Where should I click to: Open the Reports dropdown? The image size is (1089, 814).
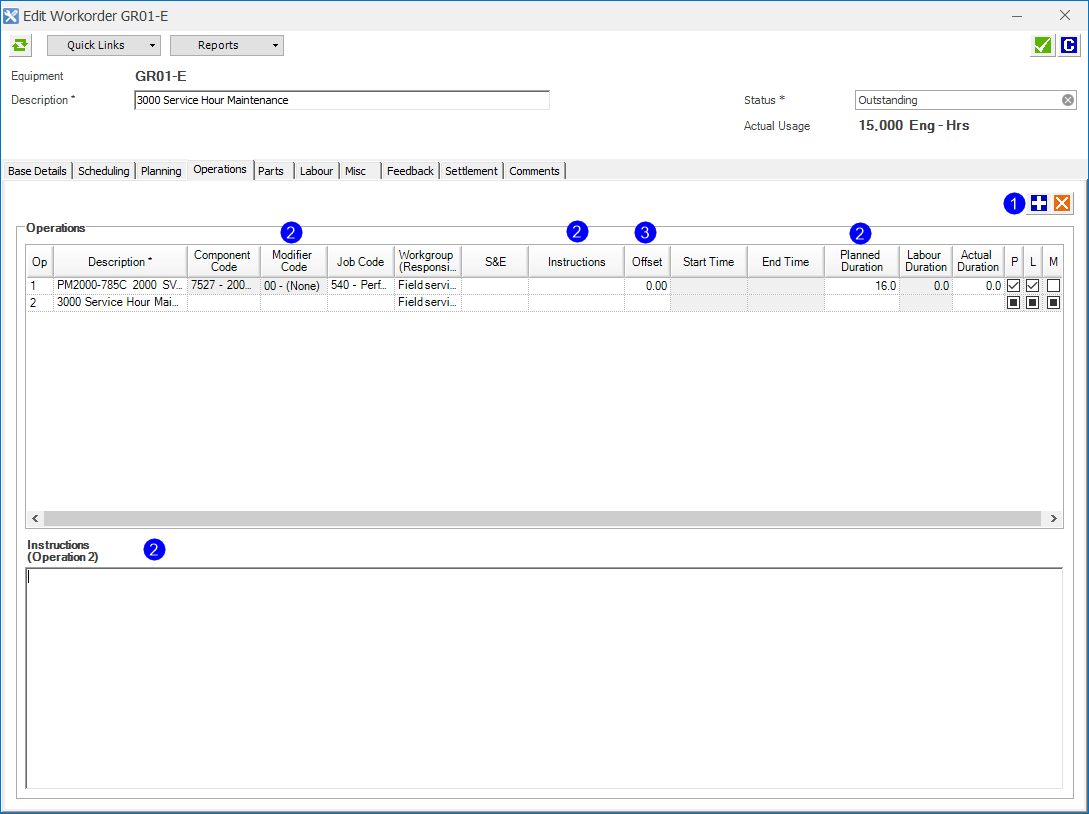tap(226, 45)
